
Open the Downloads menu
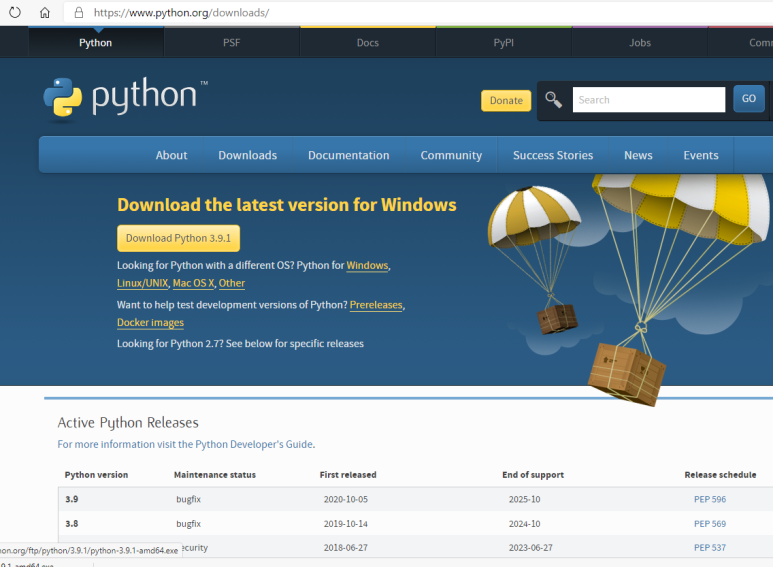click(247, 155)
